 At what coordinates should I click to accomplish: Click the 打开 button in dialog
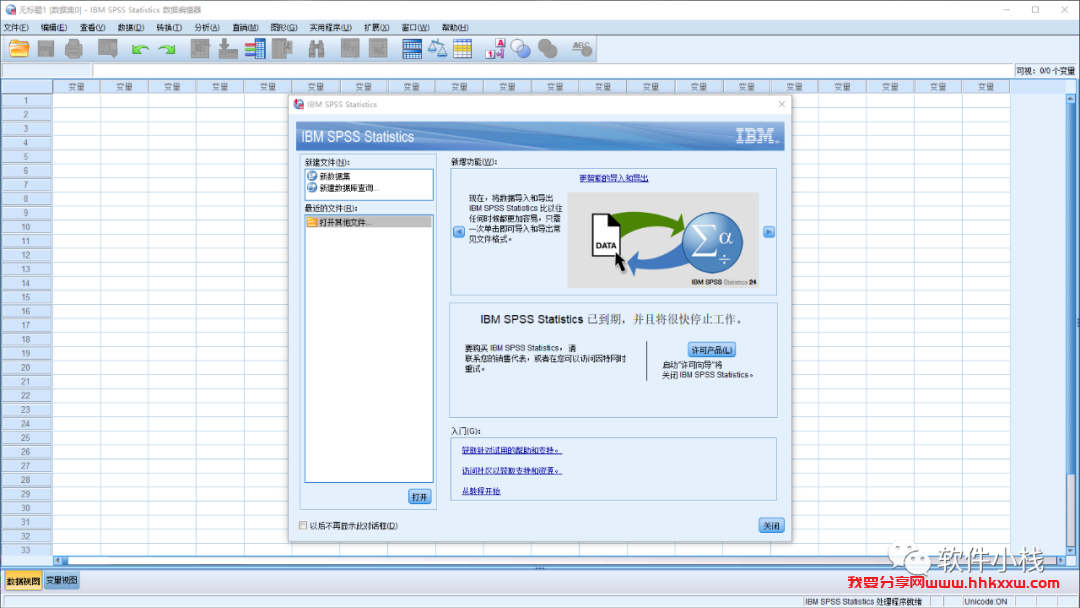pyautogui.click(x=419, y=496)
